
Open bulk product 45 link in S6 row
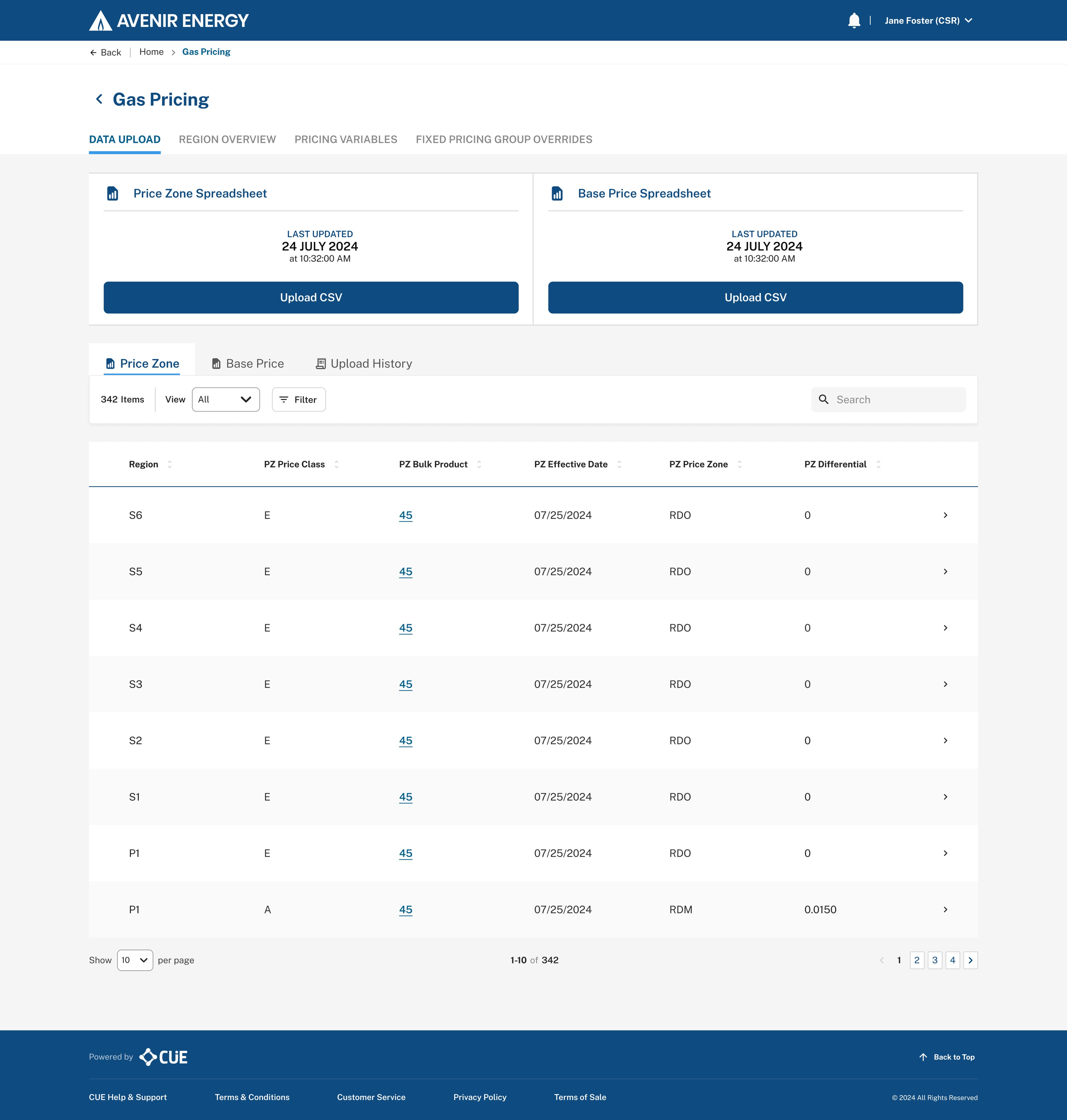coord(405,515)
